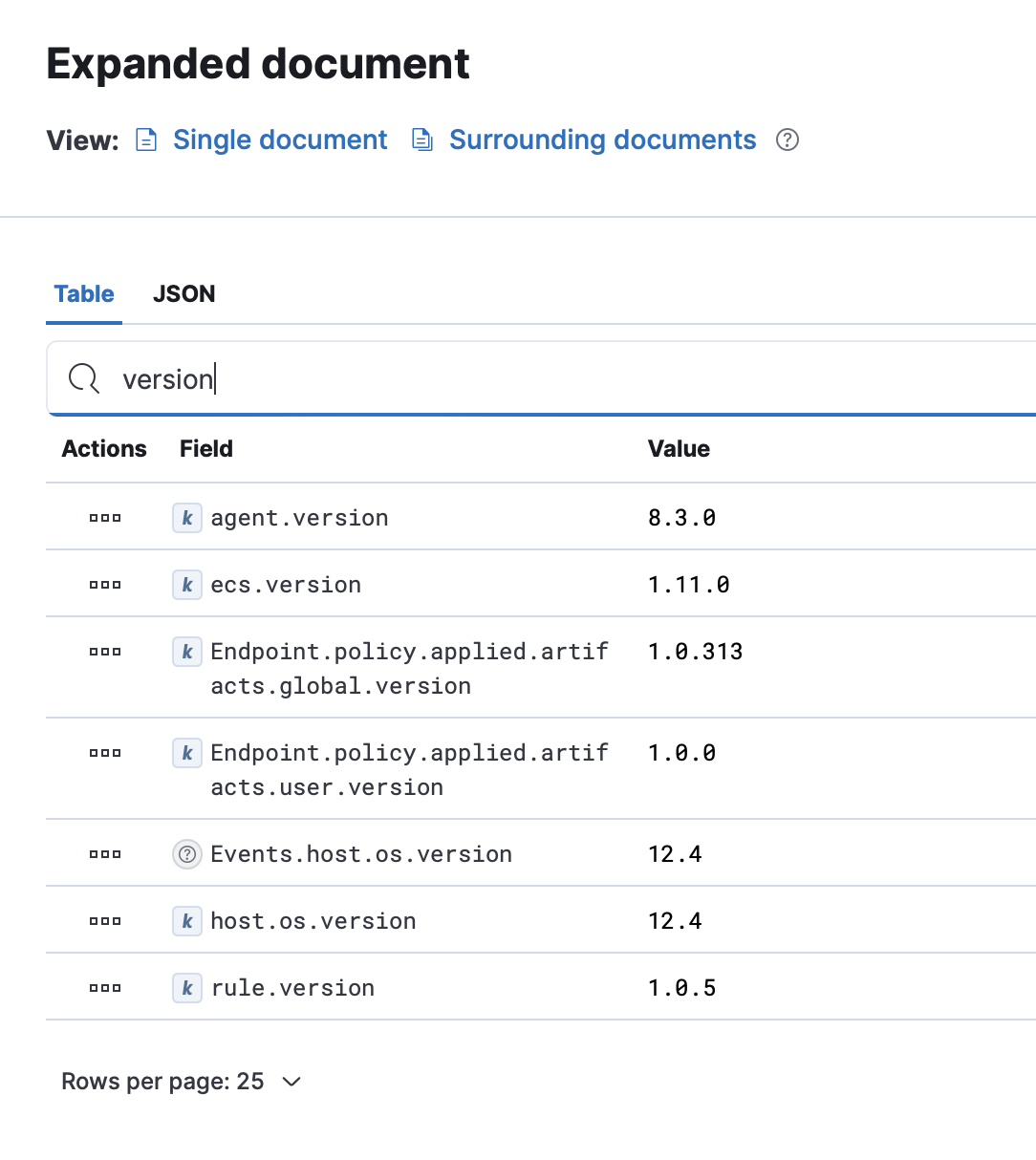This screenshot has height=1160, width=1036.
Task: Open the Single document view
Action: (x=279, y=140)
